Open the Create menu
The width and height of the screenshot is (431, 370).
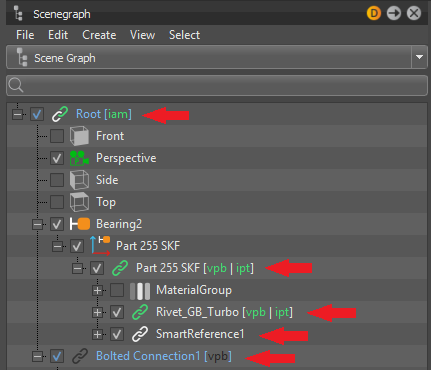[x=99, y=35]
